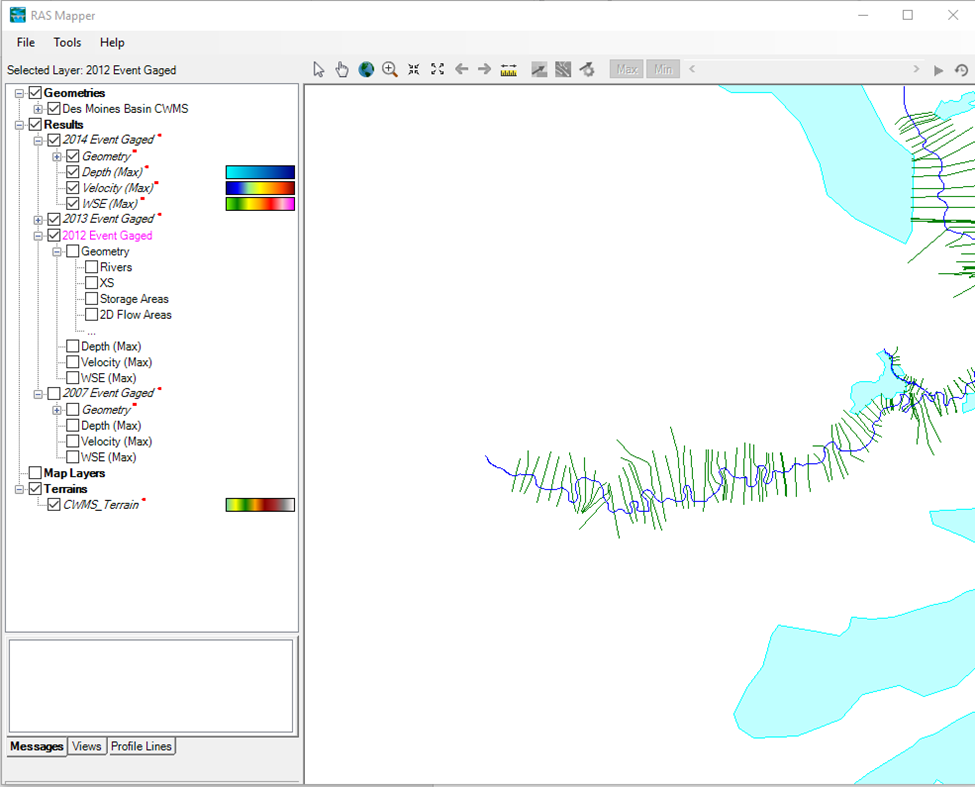Click the Min profile button
Image resolution: width=975 pixels, height=787 pixels.
click(663, 70)
